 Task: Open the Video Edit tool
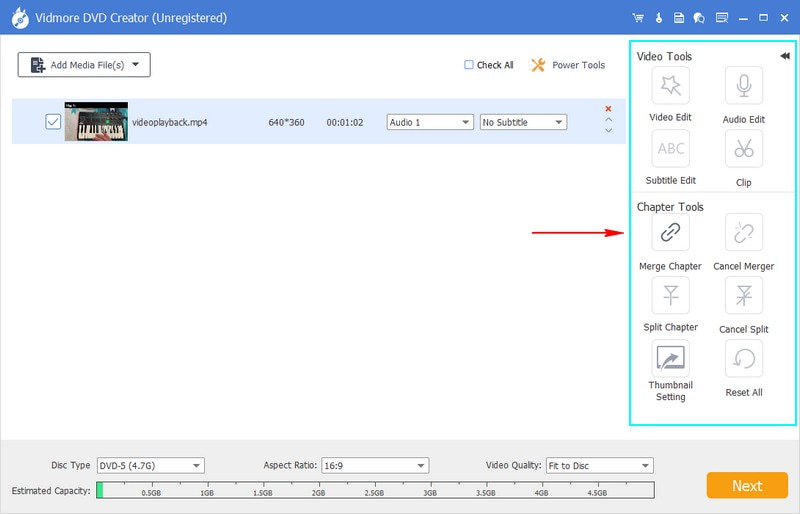pyautogui.click(x=670, y=87)
